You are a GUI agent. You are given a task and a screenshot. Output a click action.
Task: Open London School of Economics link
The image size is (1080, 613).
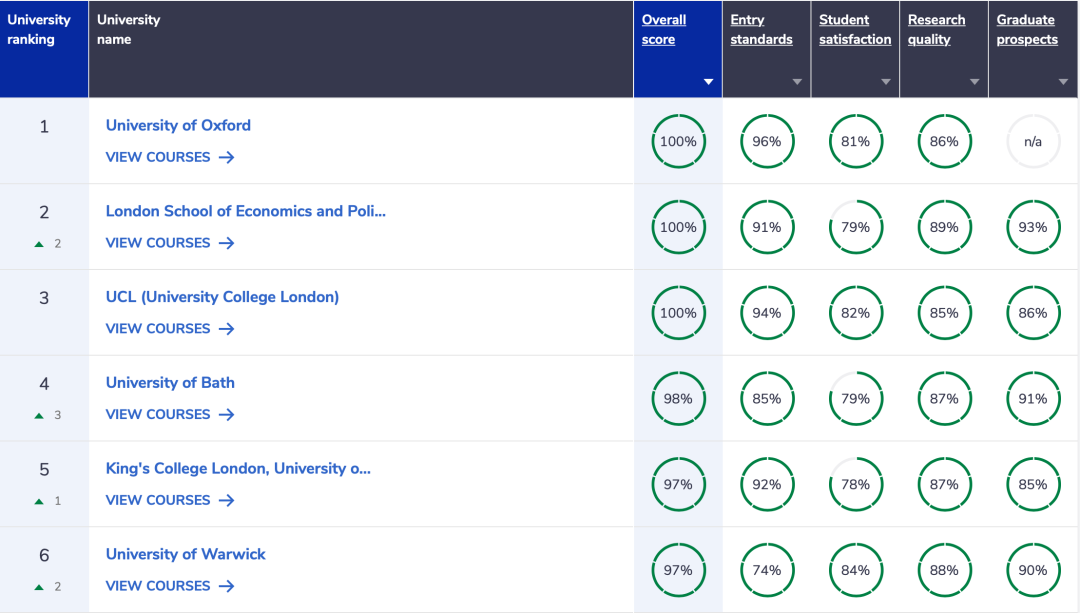[x=245, y=211]
